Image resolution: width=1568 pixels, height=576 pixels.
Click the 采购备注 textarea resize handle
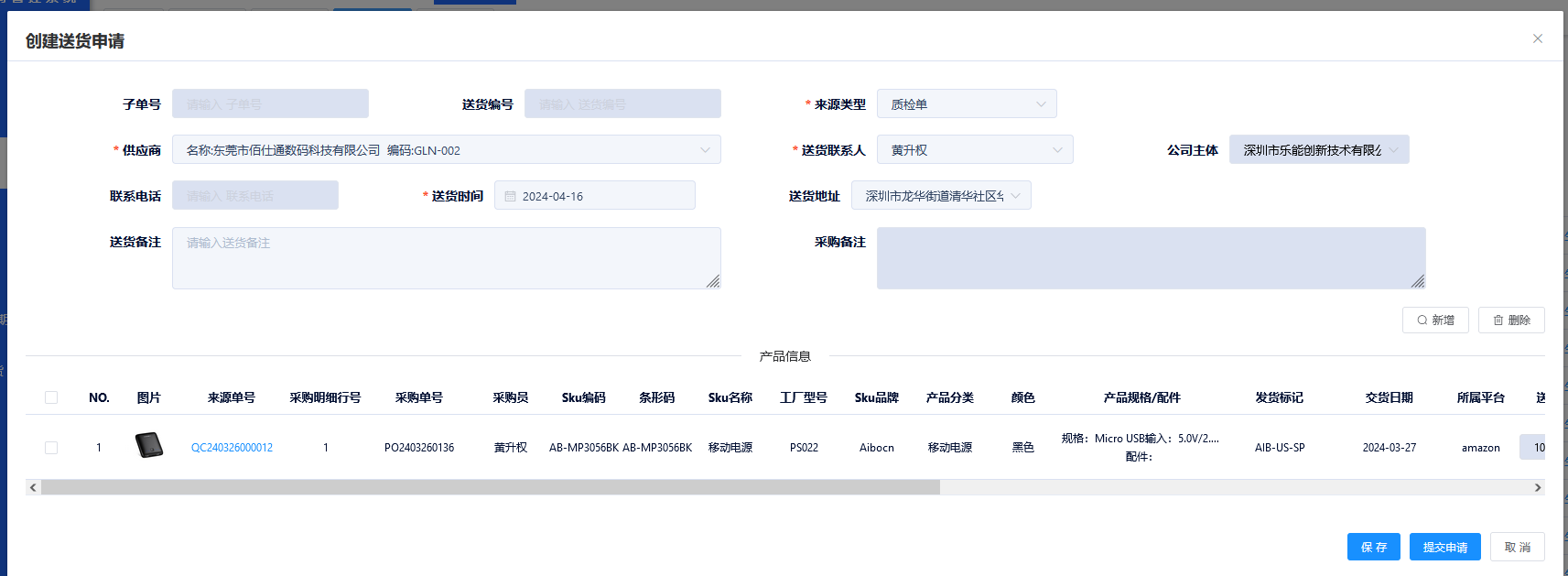(1419, 282)
